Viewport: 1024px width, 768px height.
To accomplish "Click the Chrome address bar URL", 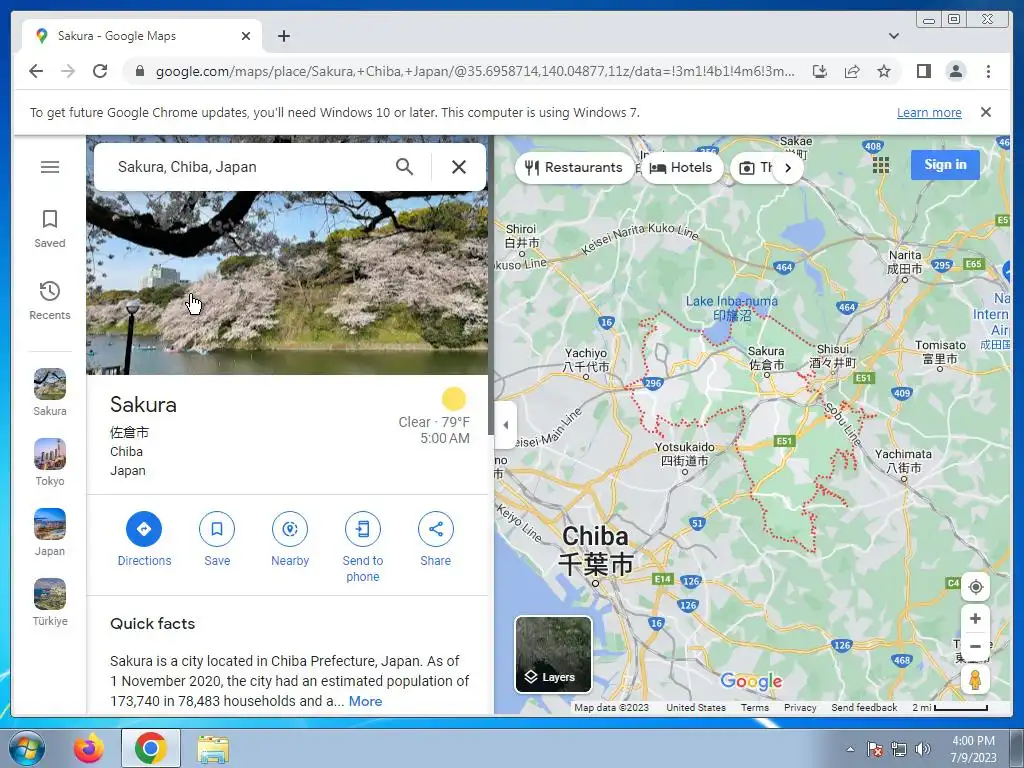I will [x=475, y=72].
